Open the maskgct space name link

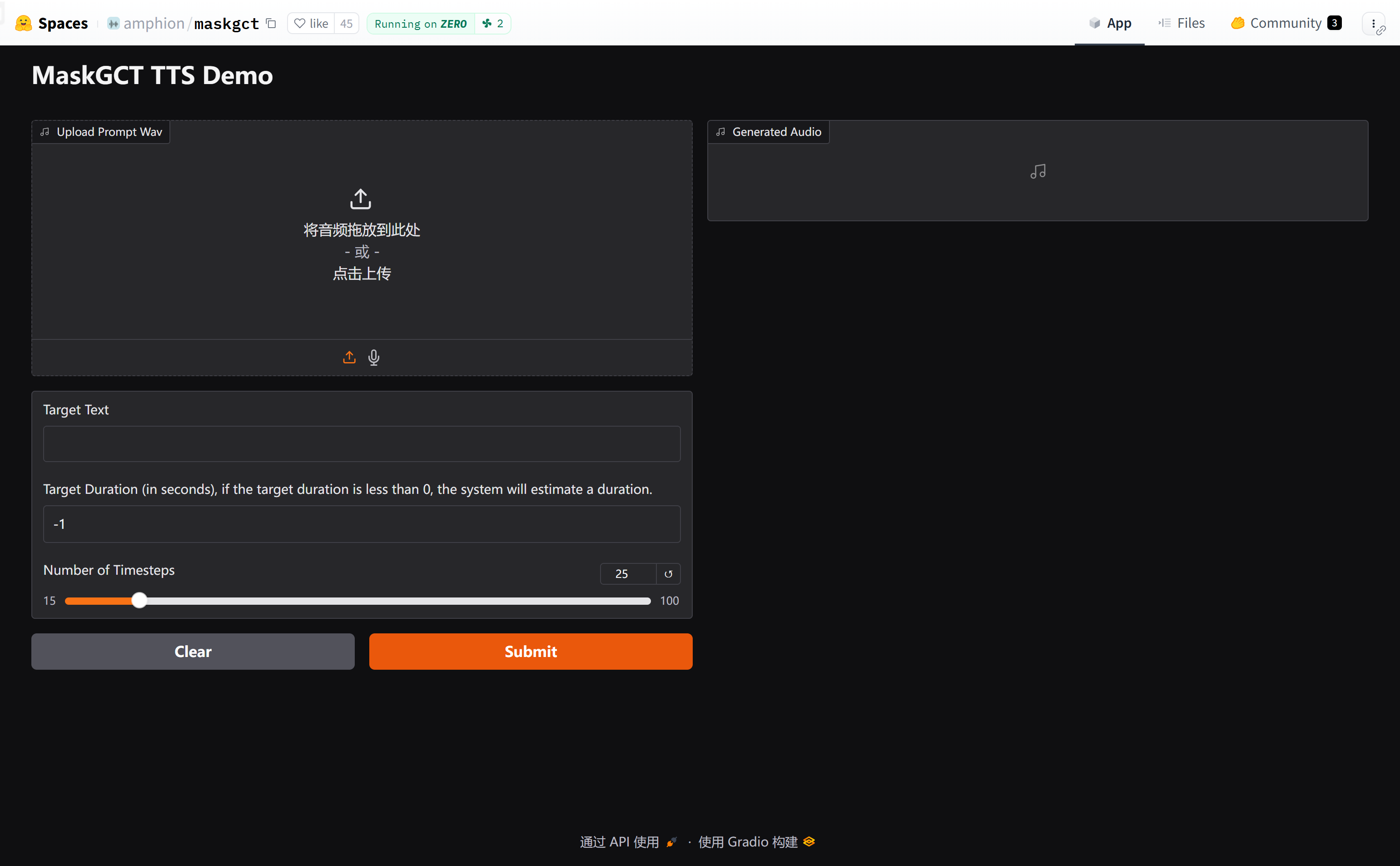pos(227,24)
